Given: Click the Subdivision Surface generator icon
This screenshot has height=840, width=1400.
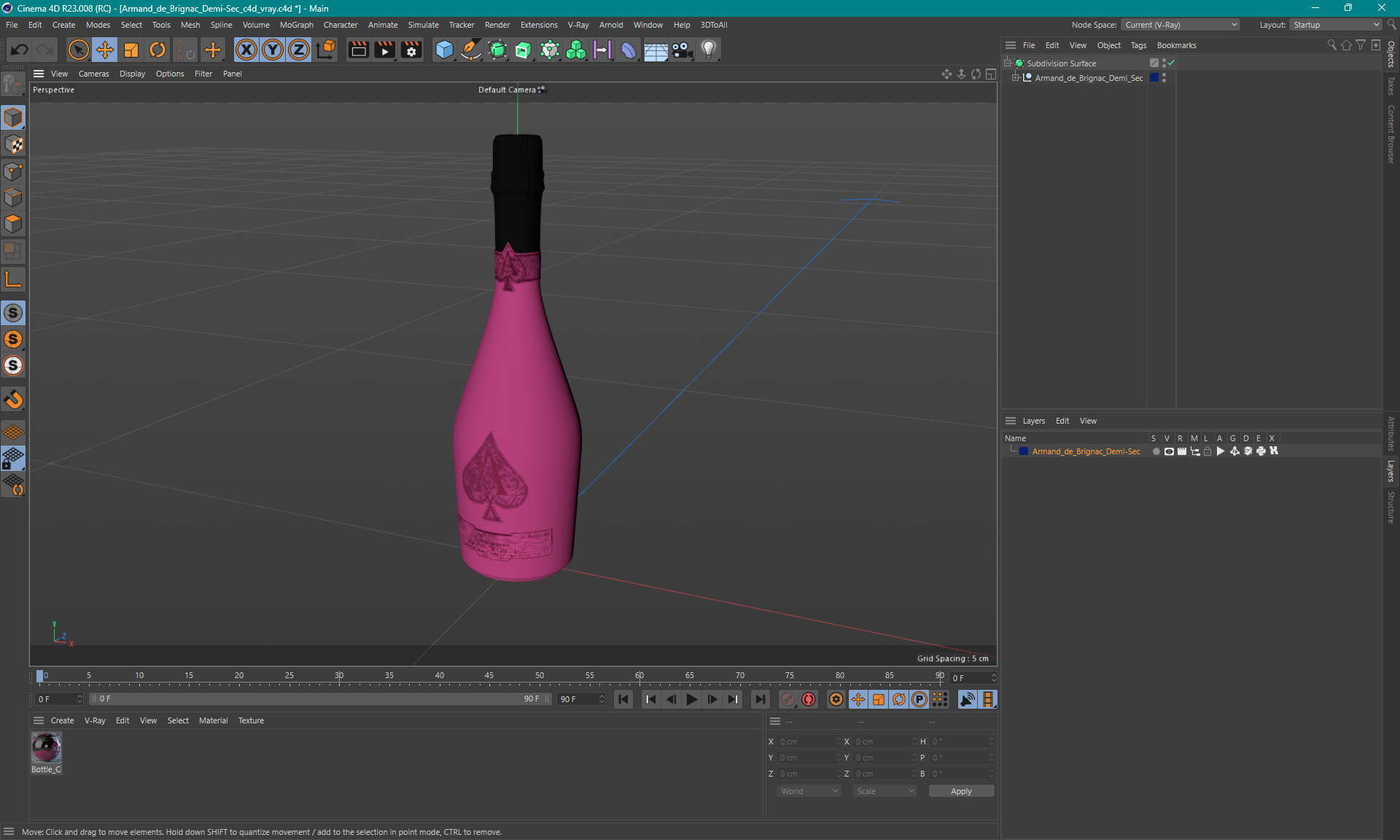Looking at the screenshot, I should coord(497,50).
